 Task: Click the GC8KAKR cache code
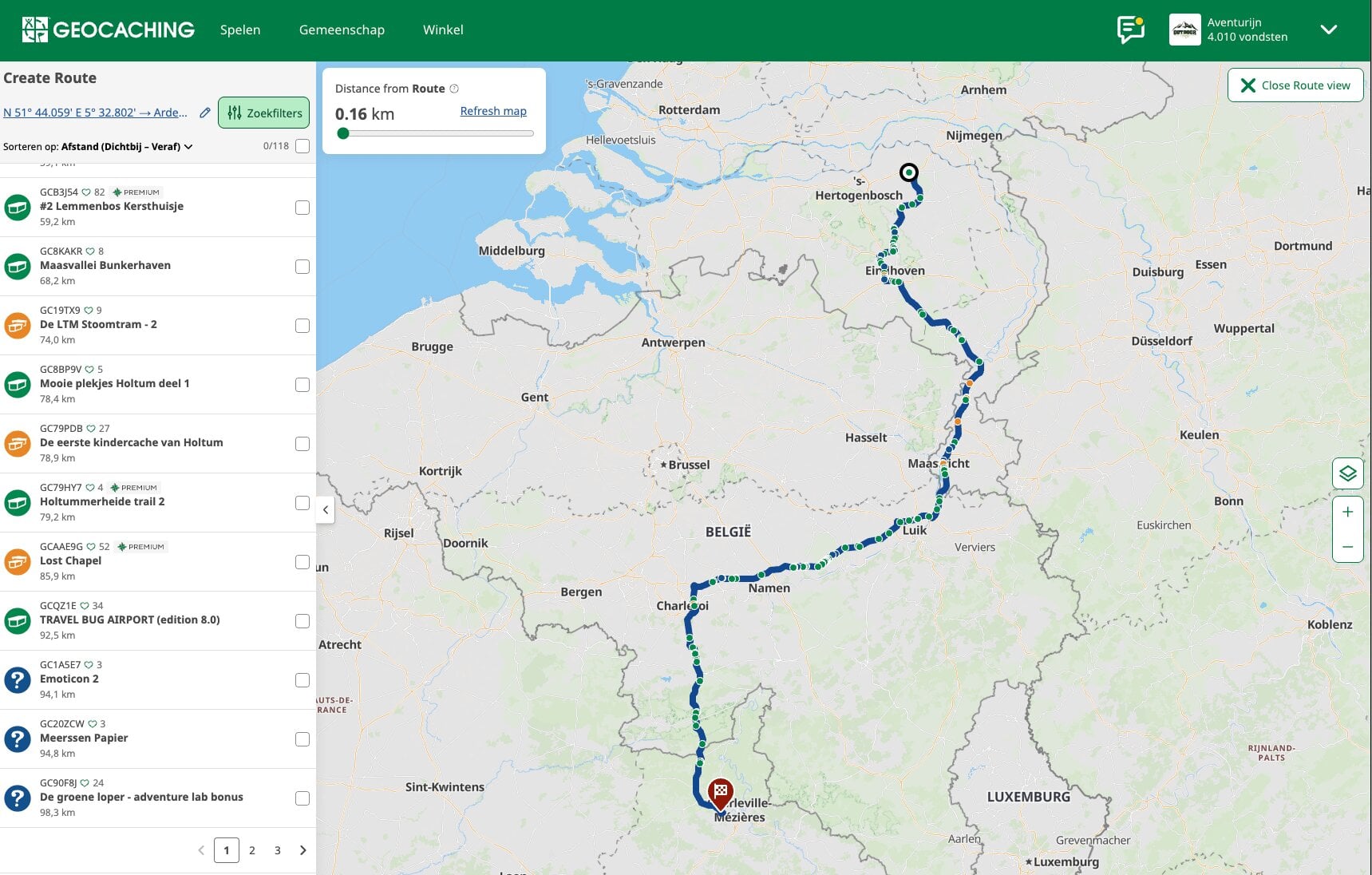(x=61, y=251)
